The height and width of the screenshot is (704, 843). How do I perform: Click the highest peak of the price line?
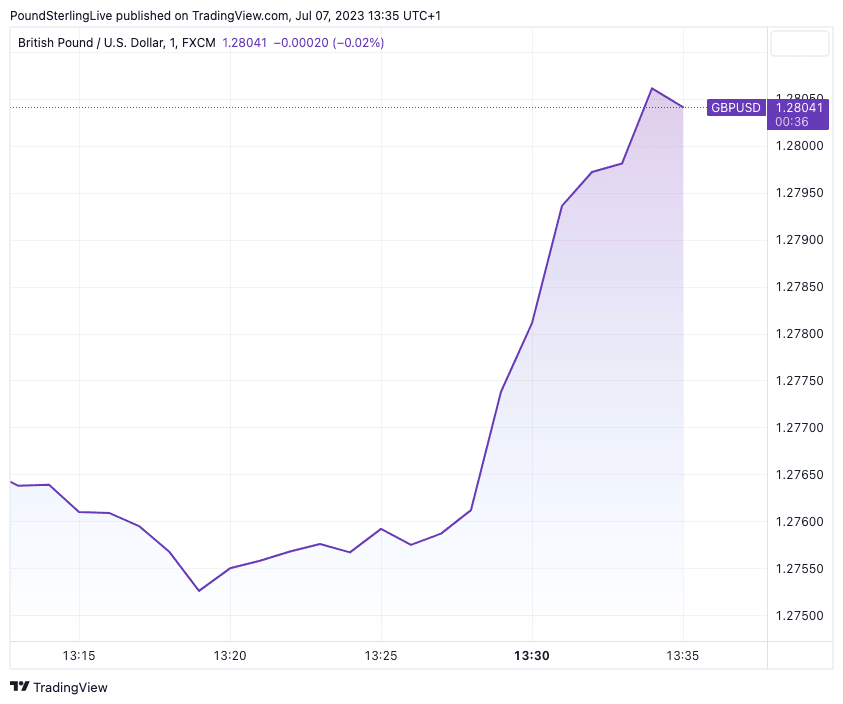tap(652, 88)
